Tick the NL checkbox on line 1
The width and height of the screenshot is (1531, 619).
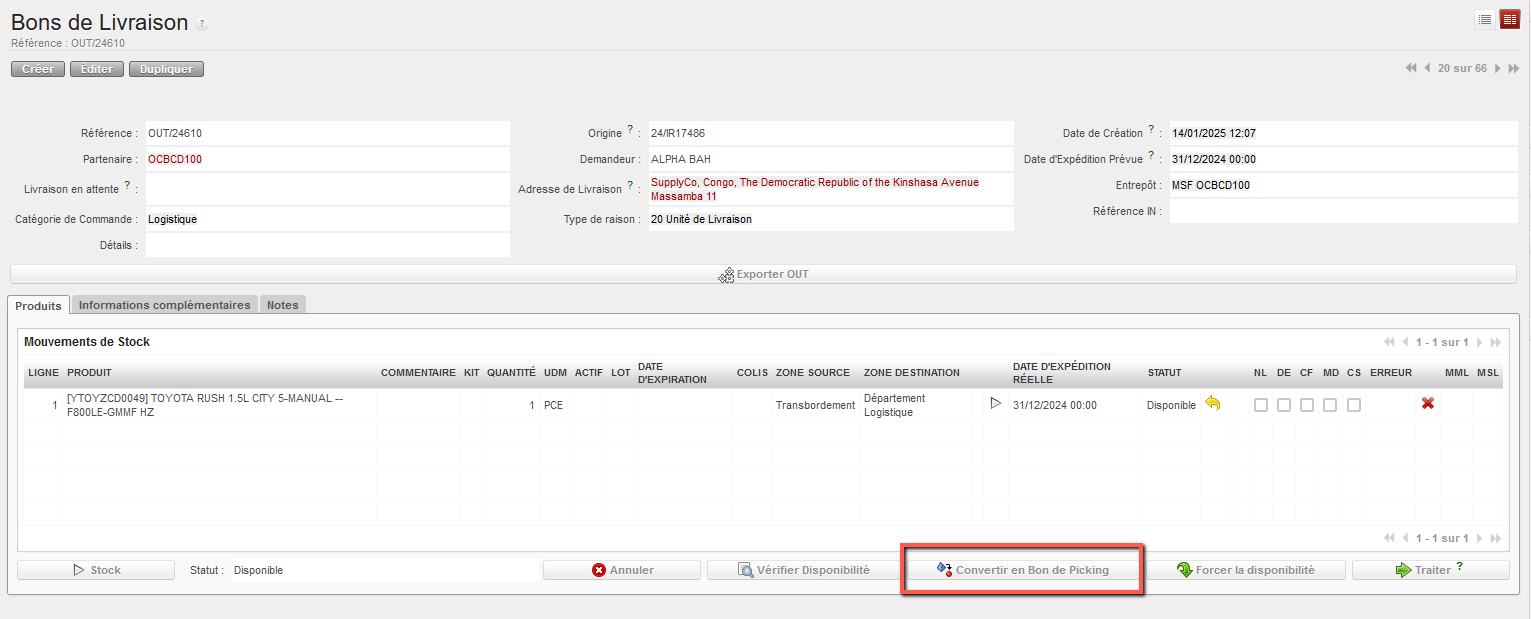point(1261,405)
